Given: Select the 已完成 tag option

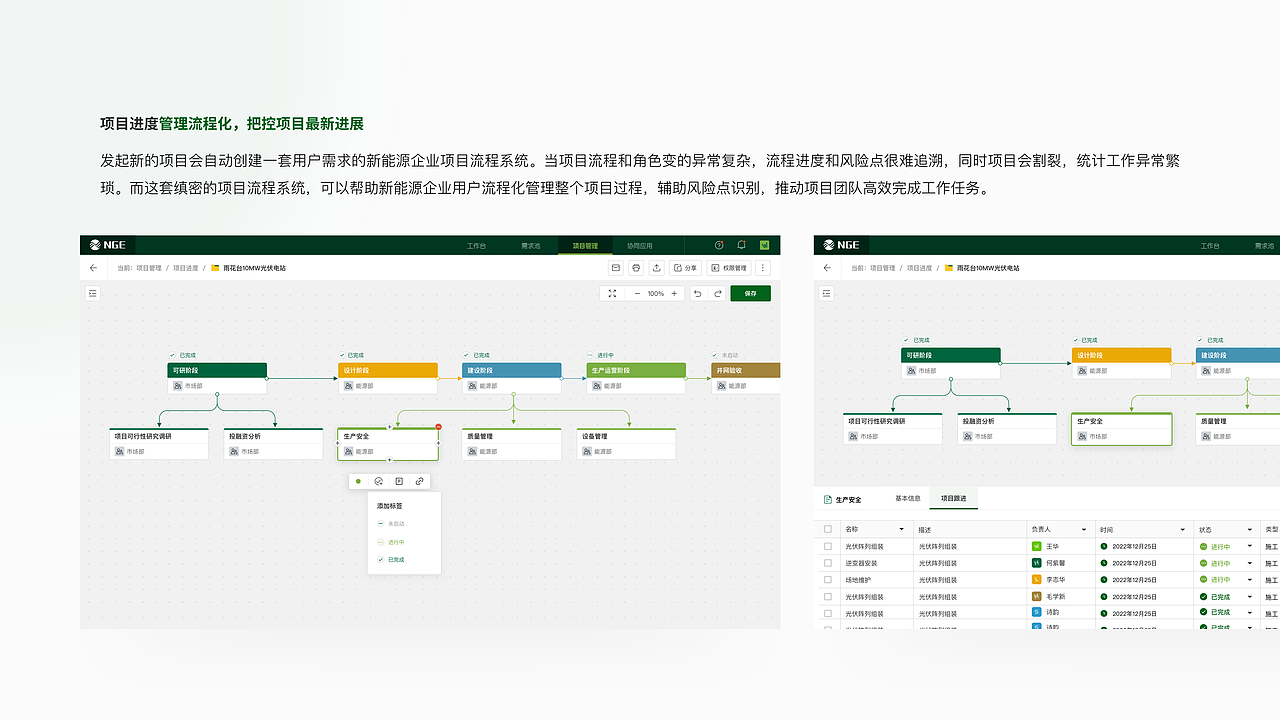Looking at the screenshot, I should [x=391, y=560].
